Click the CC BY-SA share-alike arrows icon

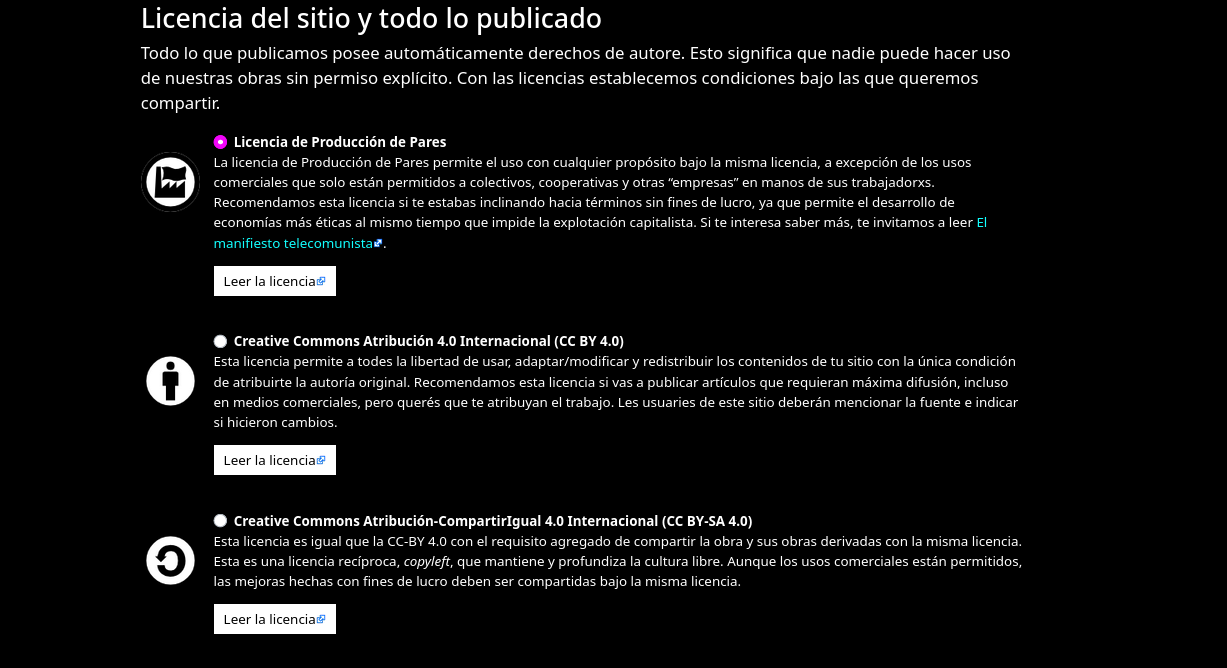(x=170, y=561)
